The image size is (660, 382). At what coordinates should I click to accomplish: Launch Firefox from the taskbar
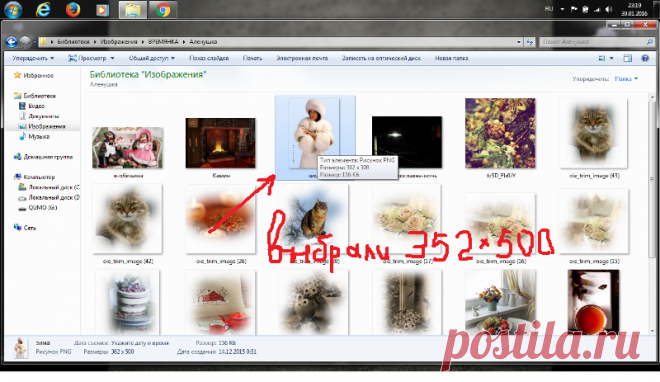(73, 9)
